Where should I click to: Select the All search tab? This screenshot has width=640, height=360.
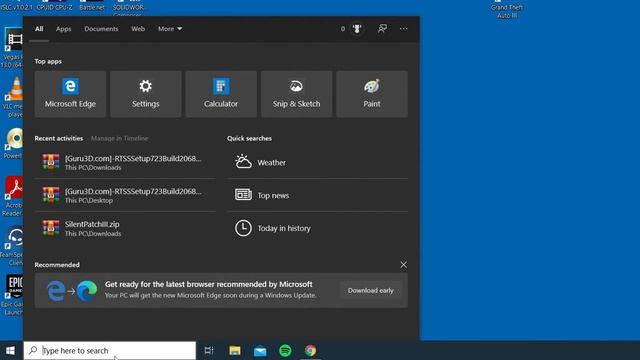click(39, 29)
